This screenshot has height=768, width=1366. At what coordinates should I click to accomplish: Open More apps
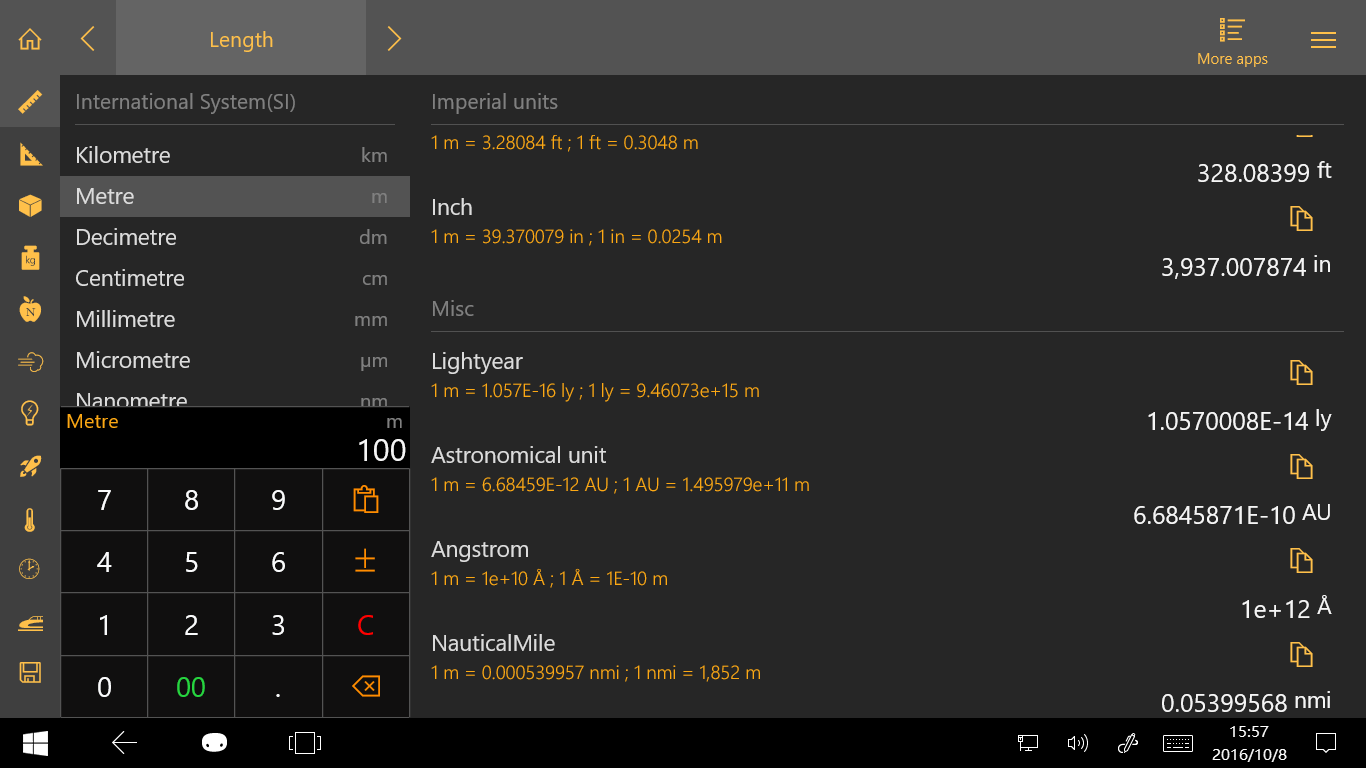pos(1232,41)
